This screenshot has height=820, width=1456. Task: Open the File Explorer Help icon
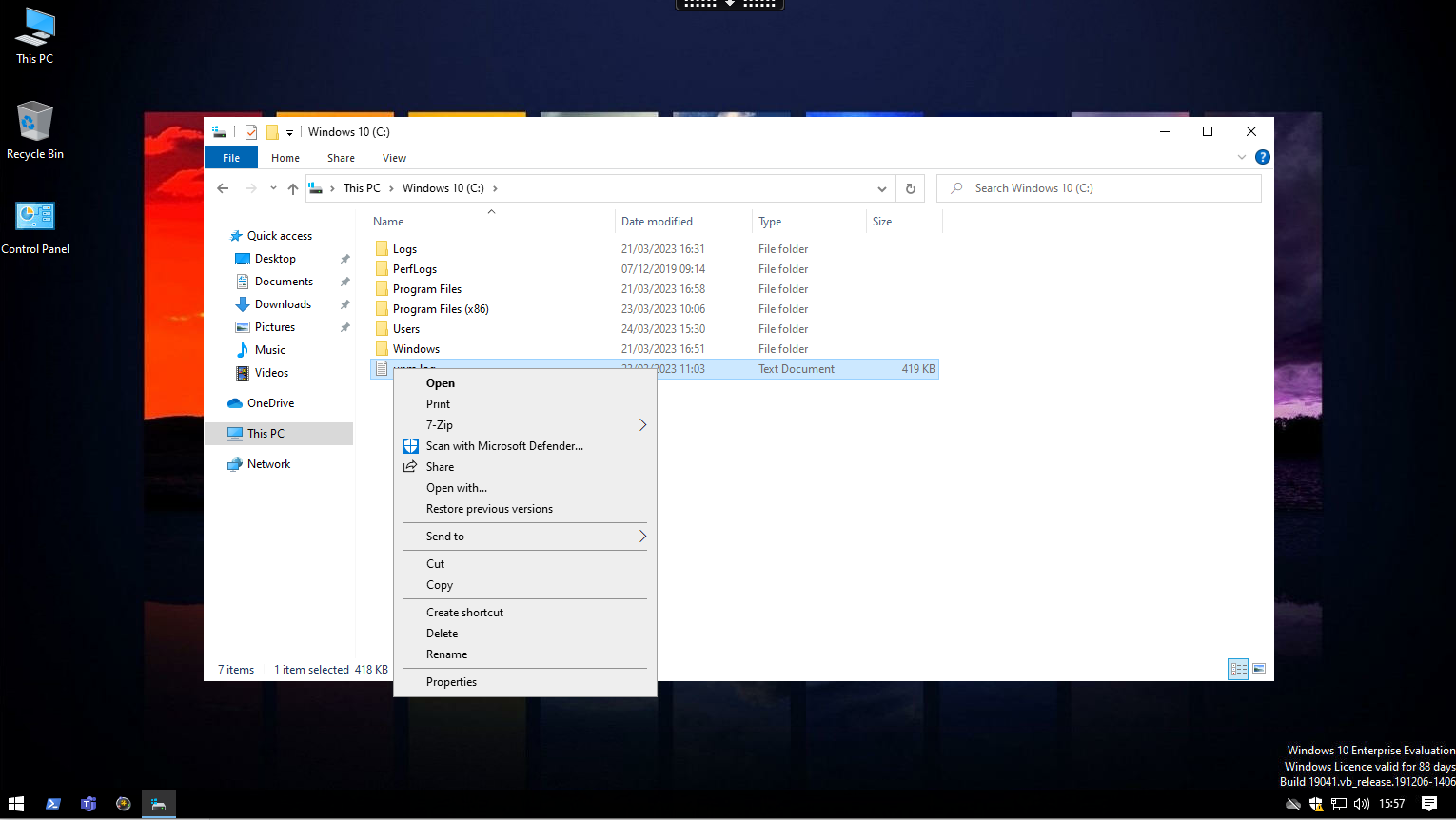point(1262,157)
